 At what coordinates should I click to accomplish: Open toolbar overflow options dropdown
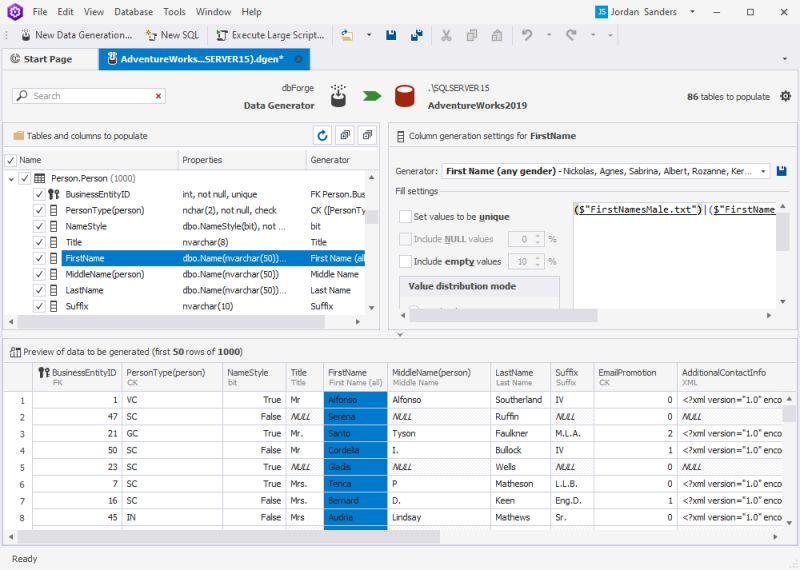[x=610, y=35]
